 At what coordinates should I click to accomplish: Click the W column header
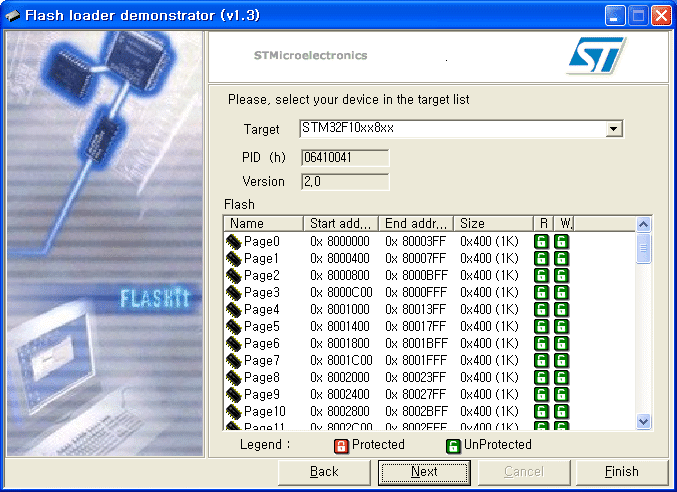[564, 224]
